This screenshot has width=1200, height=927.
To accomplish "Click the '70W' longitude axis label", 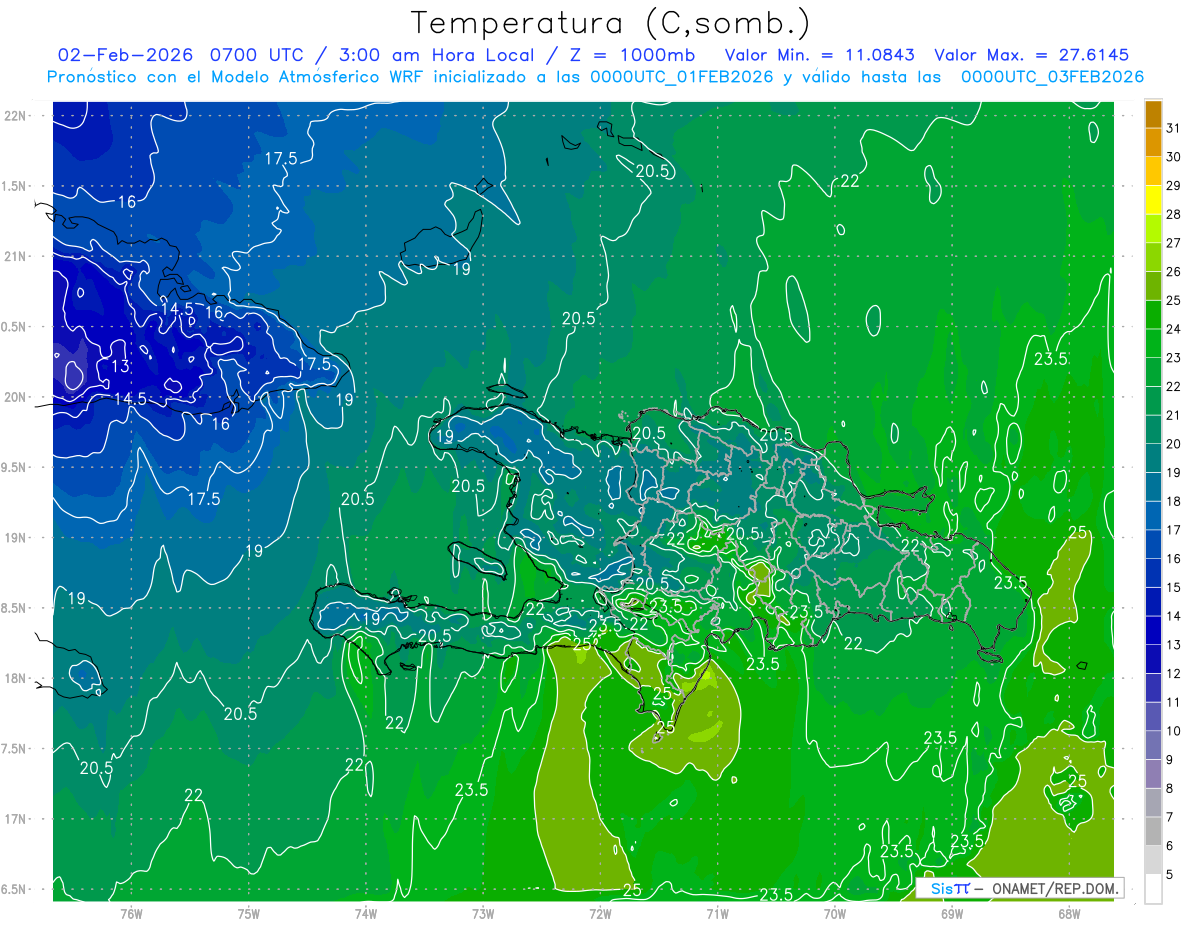I will (835, 913).
